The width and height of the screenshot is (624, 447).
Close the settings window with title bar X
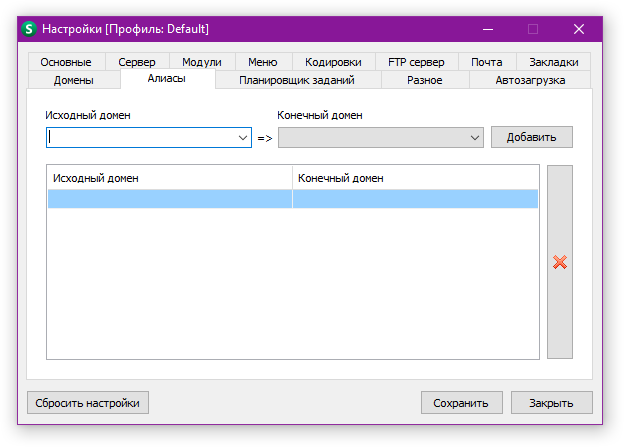(x=579, y=29)
